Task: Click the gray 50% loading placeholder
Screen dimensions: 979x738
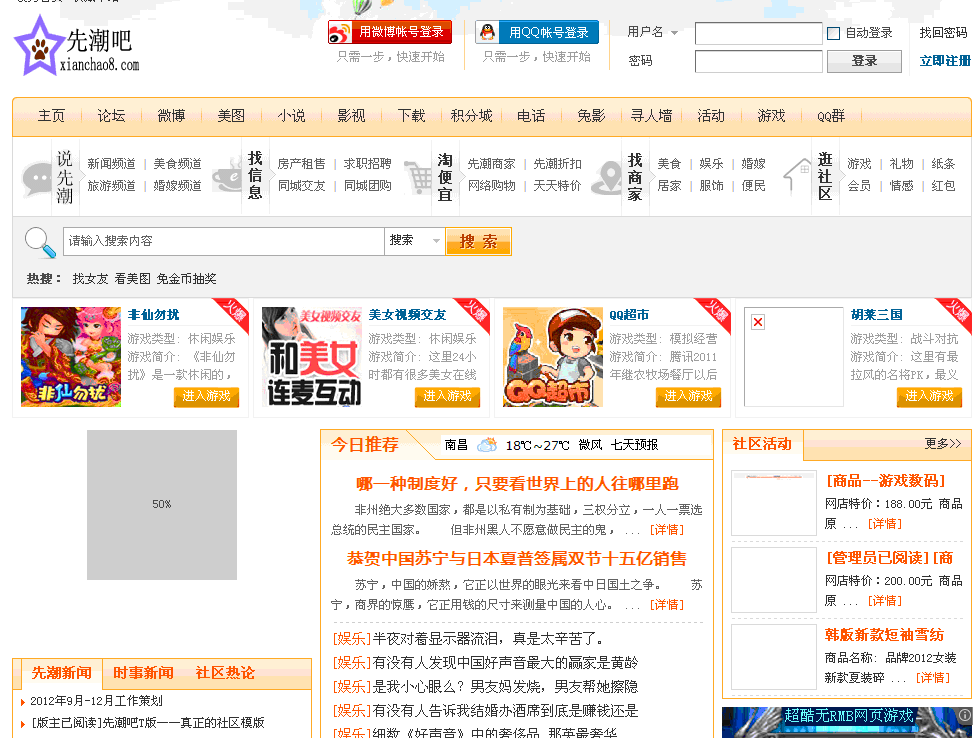Action: (x=162, y=504)
